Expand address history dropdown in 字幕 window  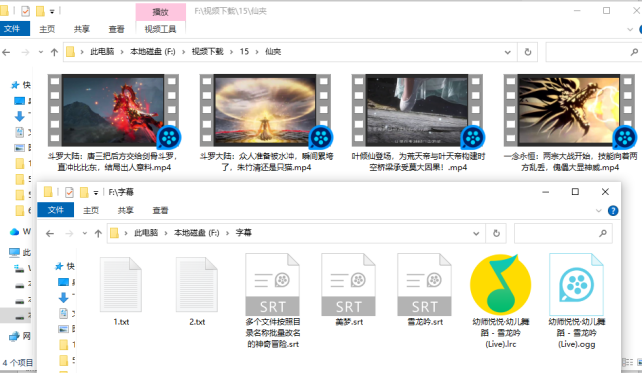pyautogui.click(x=476, y=233)
